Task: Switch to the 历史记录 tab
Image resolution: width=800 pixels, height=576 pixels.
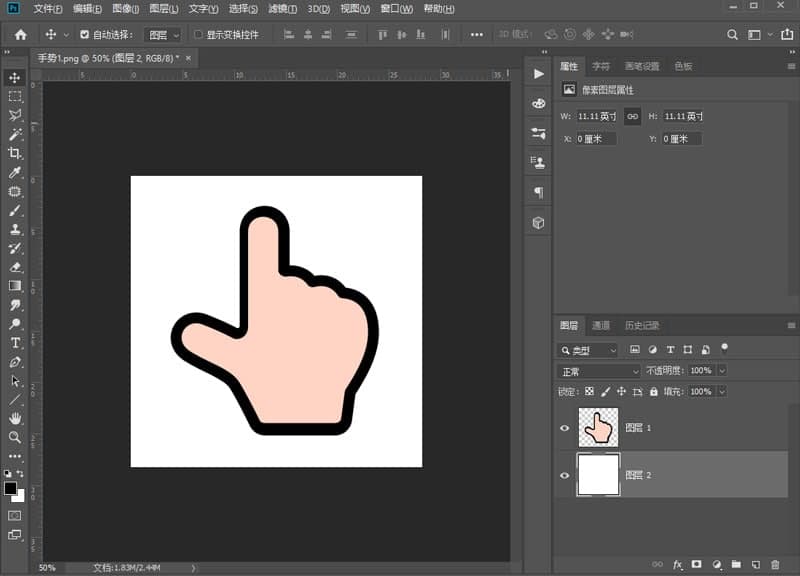Action: click(x=642, y=326)
